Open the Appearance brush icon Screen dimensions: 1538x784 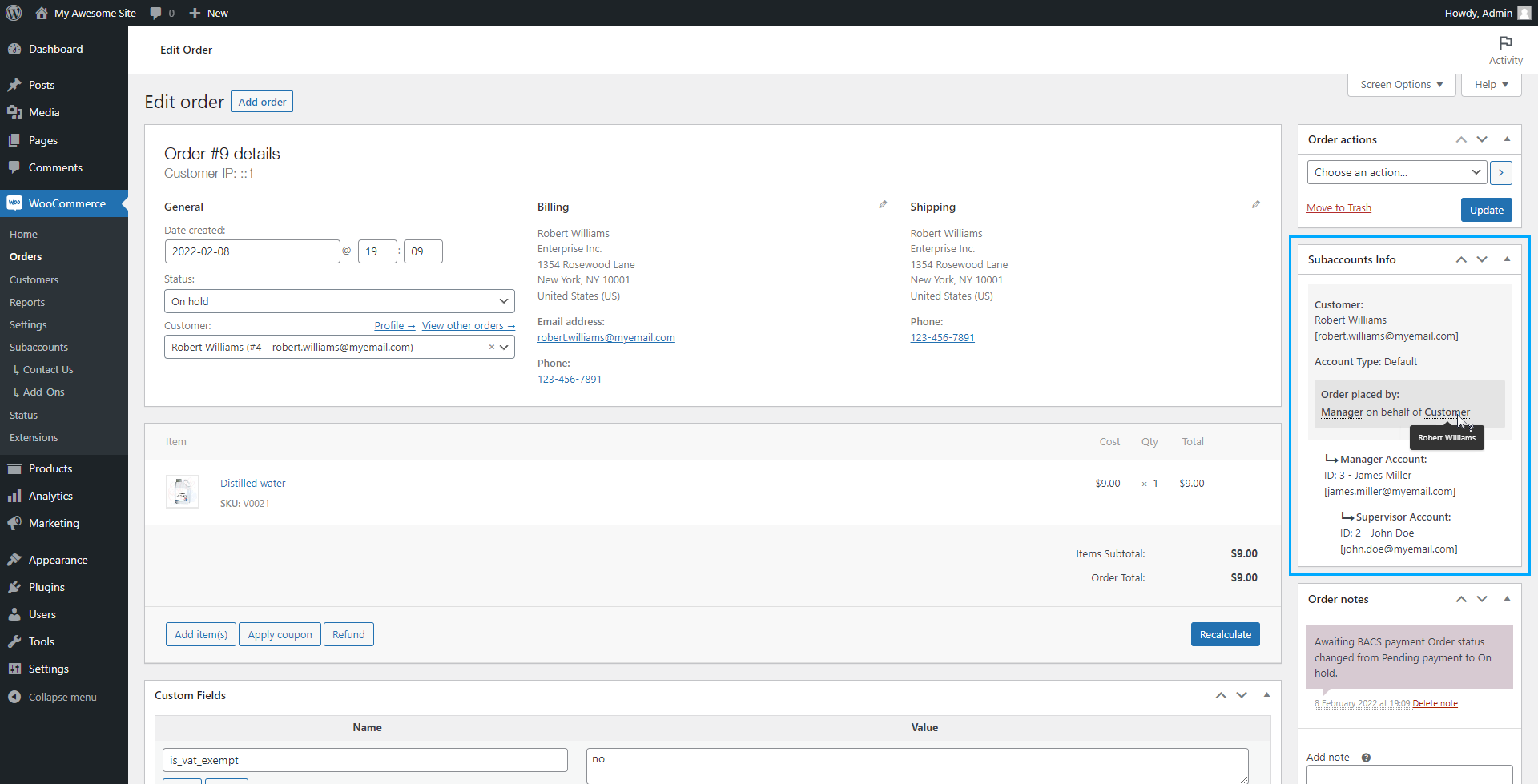[14, 560]
